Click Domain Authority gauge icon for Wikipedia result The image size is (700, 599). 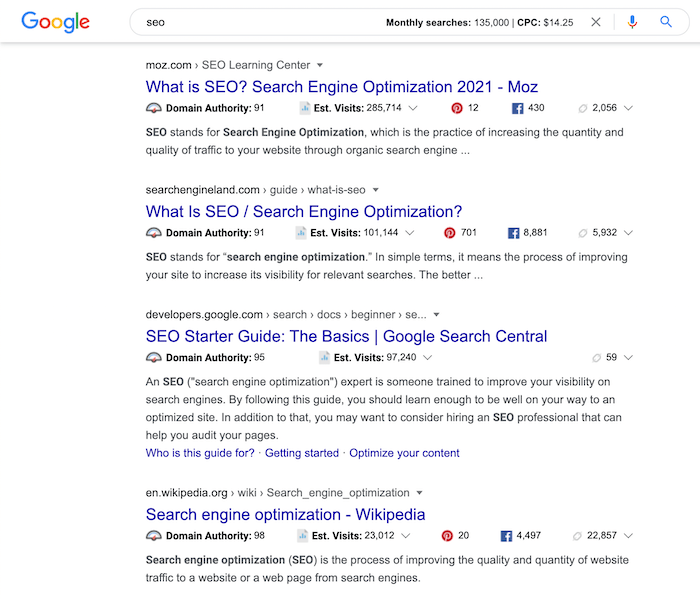[x=154, y=536]
